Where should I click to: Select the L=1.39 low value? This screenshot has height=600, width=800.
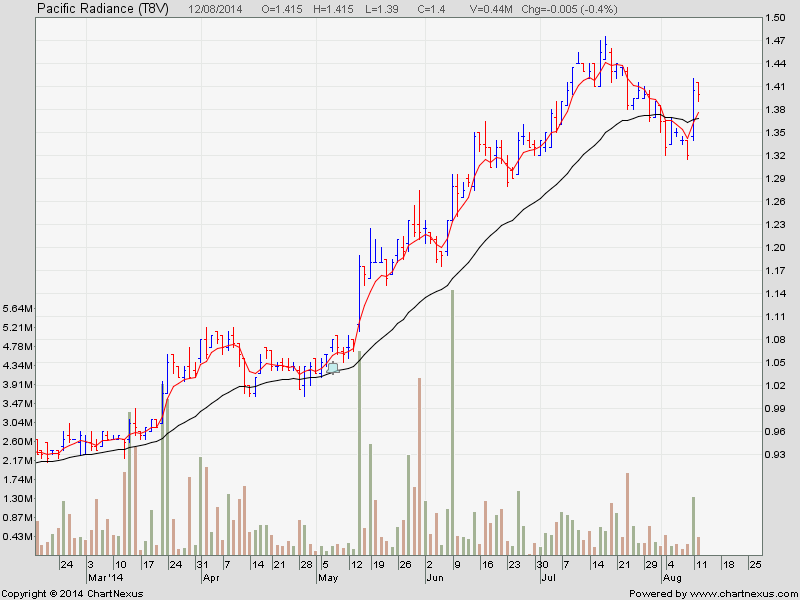(x=380, y=9)
